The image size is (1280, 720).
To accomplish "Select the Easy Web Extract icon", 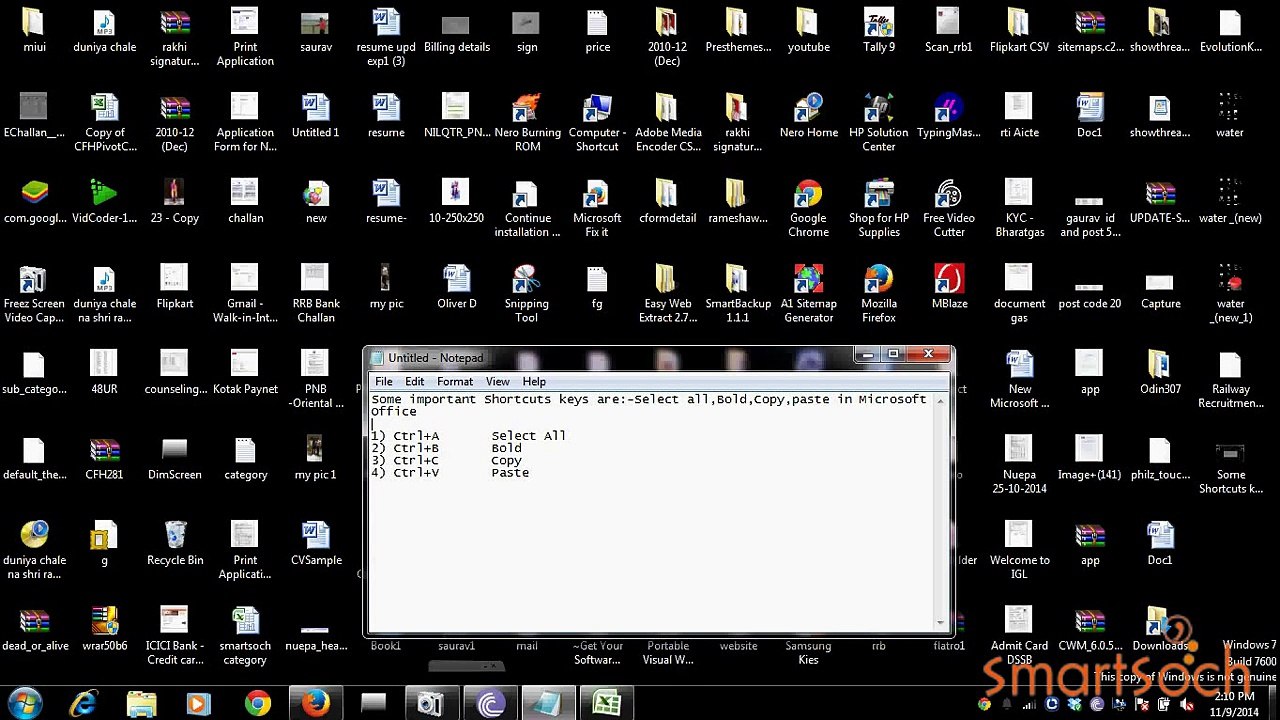I will click(x=667, y=294).
